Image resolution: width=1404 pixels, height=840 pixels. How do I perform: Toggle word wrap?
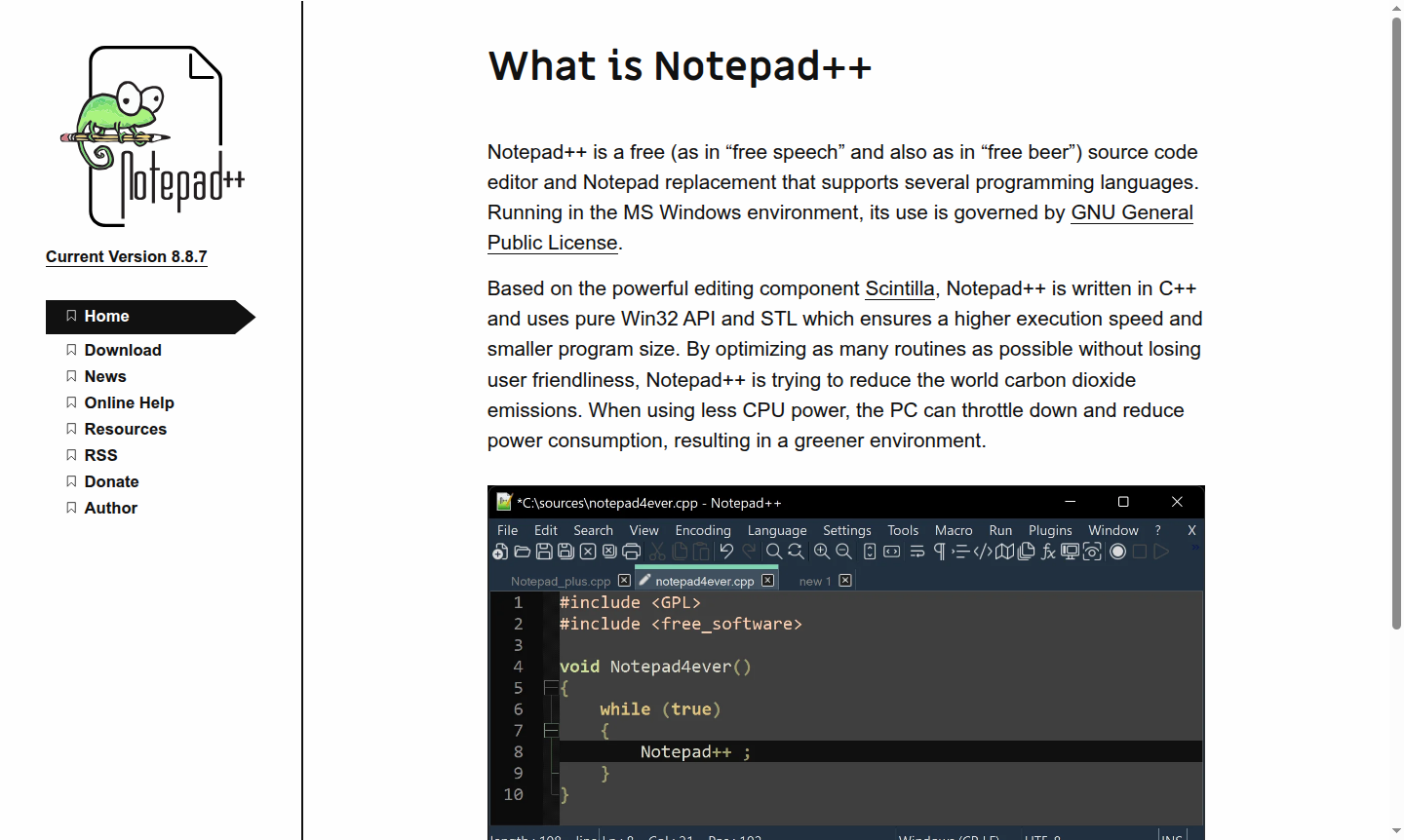[x=916, y=551]
